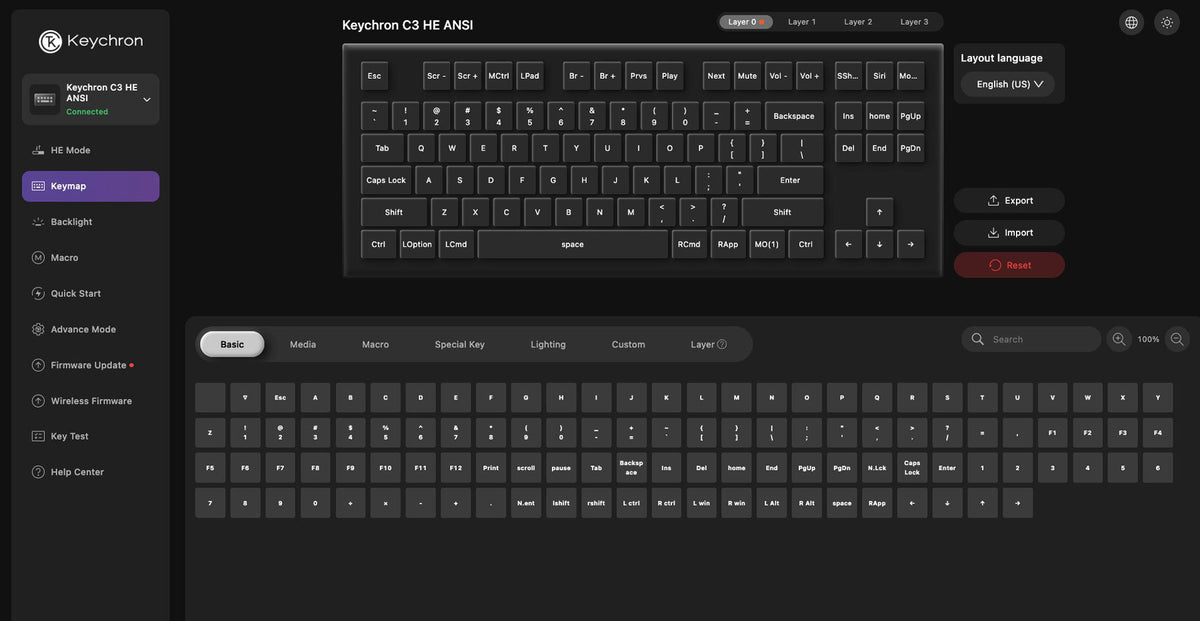Open the English (US) layout language dropdown
This screenshot has width=1200, height=621.
click(1008, 84)
